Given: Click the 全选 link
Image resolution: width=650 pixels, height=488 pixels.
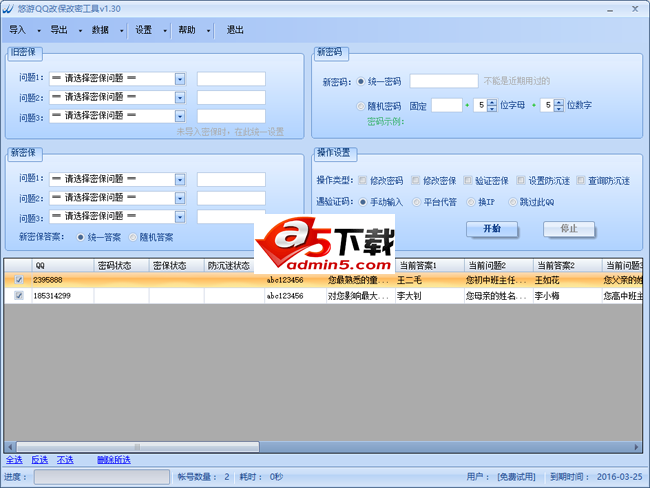Looking at the screenshot, I should (x=14, y=460).
